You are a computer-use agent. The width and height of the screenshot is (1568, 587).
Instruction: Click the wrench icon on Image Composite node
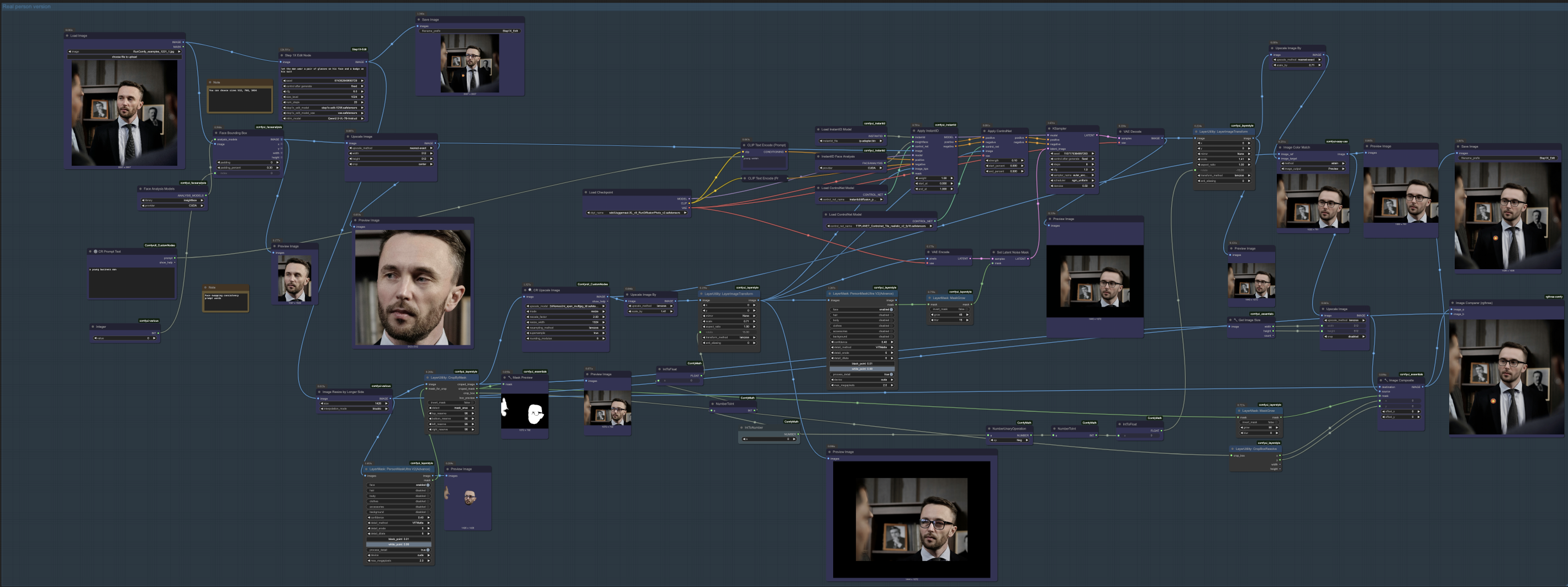click(1386, 381)
